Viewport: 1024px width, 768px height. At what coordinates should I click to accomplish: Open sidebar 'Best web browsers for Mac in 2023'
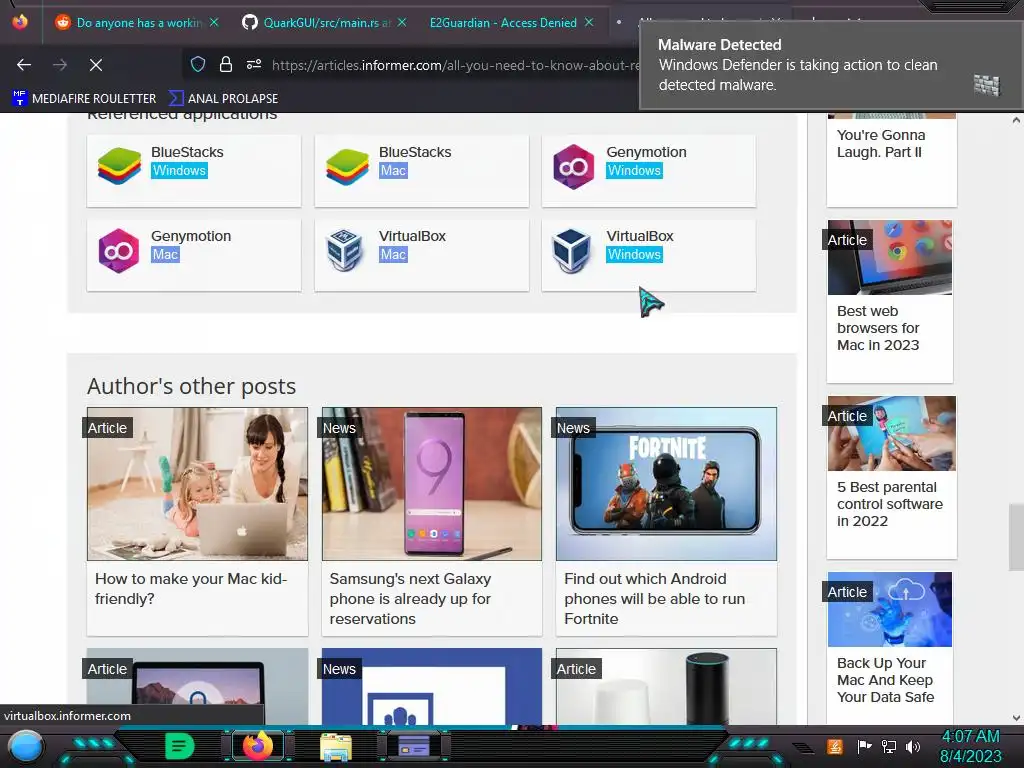878,328
